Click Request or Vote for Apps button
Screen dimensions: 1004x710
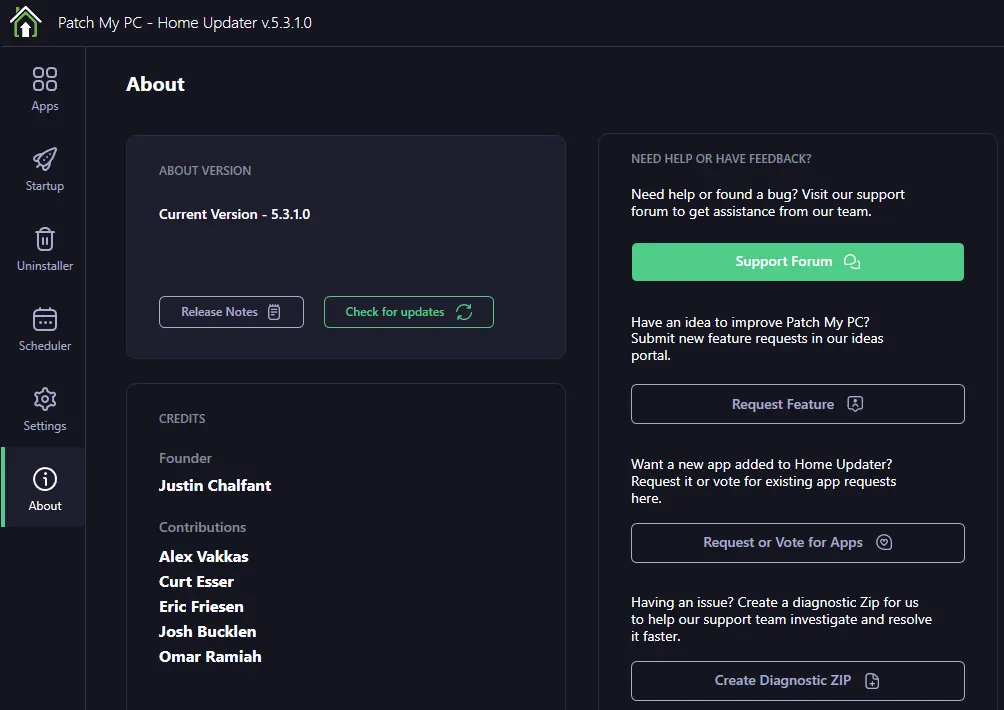pos(797,543)
